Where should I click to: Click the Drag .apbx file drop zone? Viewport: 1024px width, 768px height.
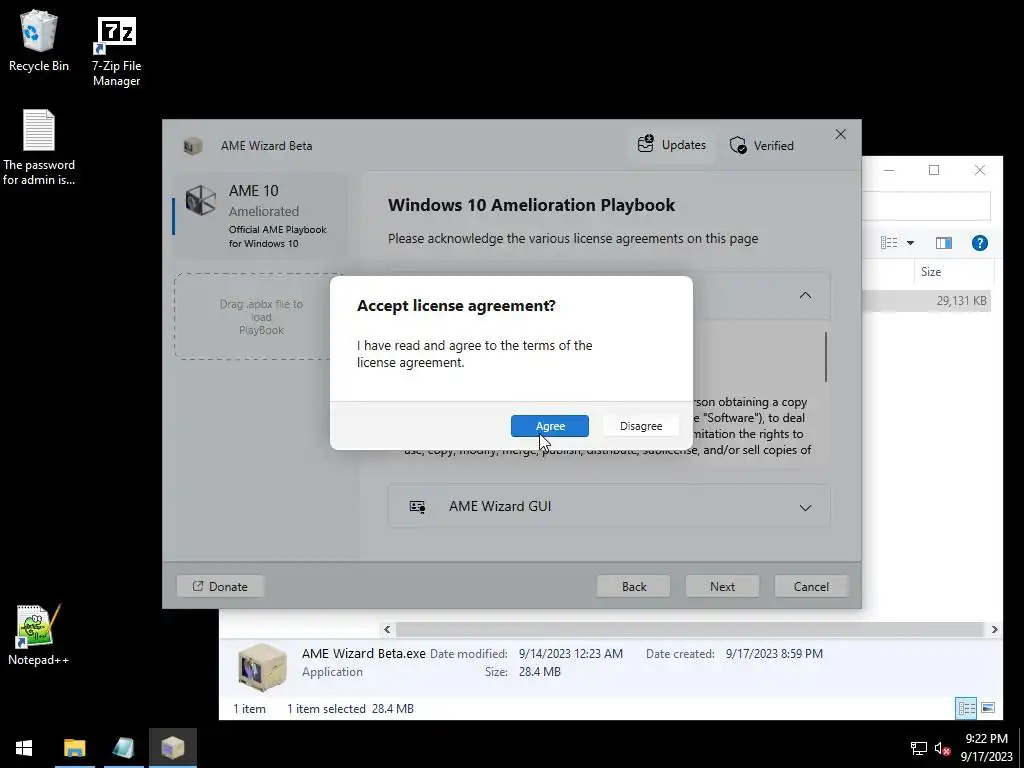(x=259, y=317)
